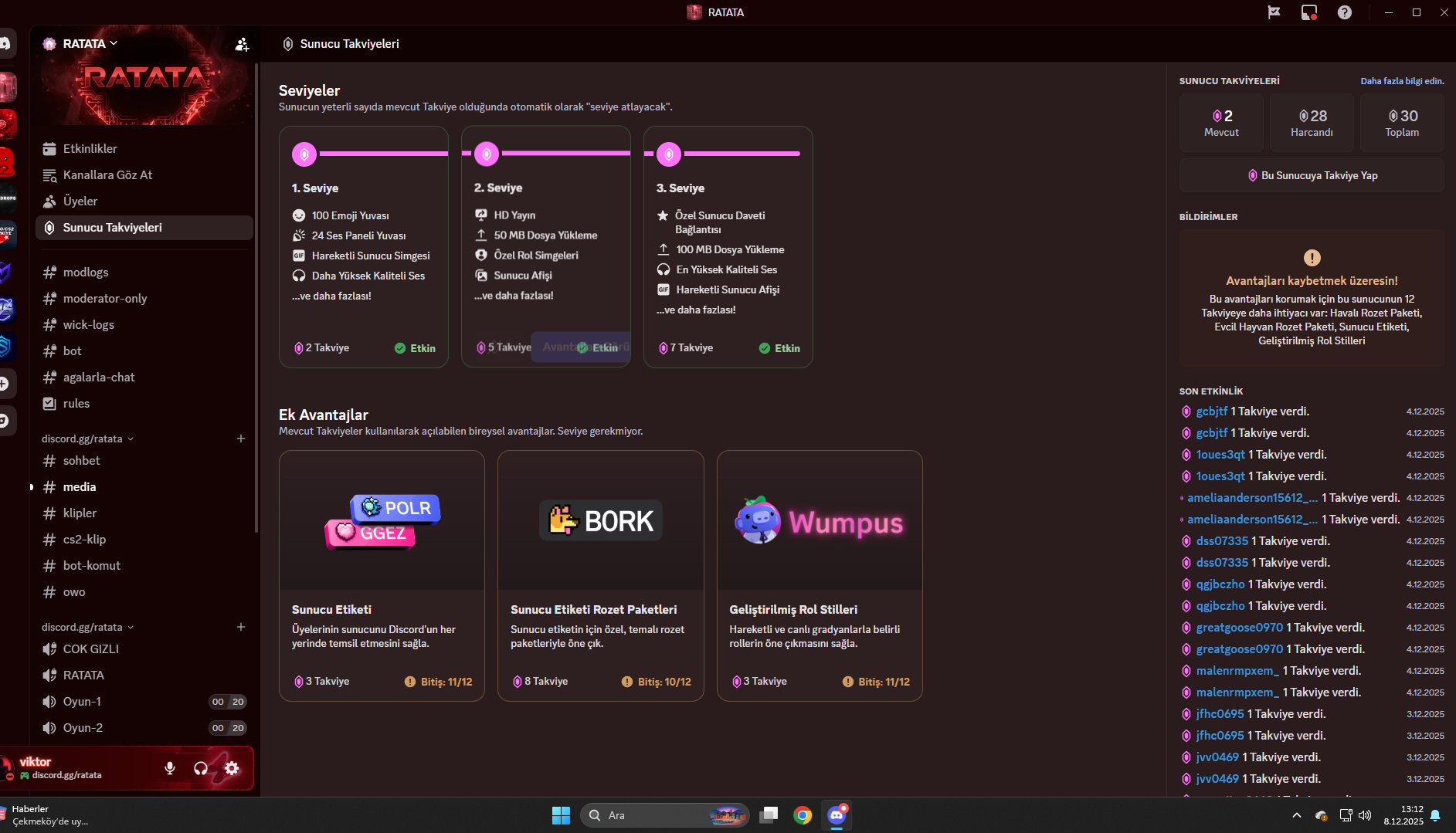Open the media channel
This screenshot has height=833, width=1456.
coord(144,486)
